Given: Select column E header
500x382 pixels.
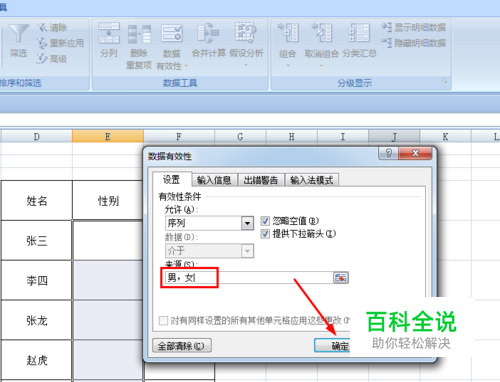Looking at the screenshot, I should [108, 136].
